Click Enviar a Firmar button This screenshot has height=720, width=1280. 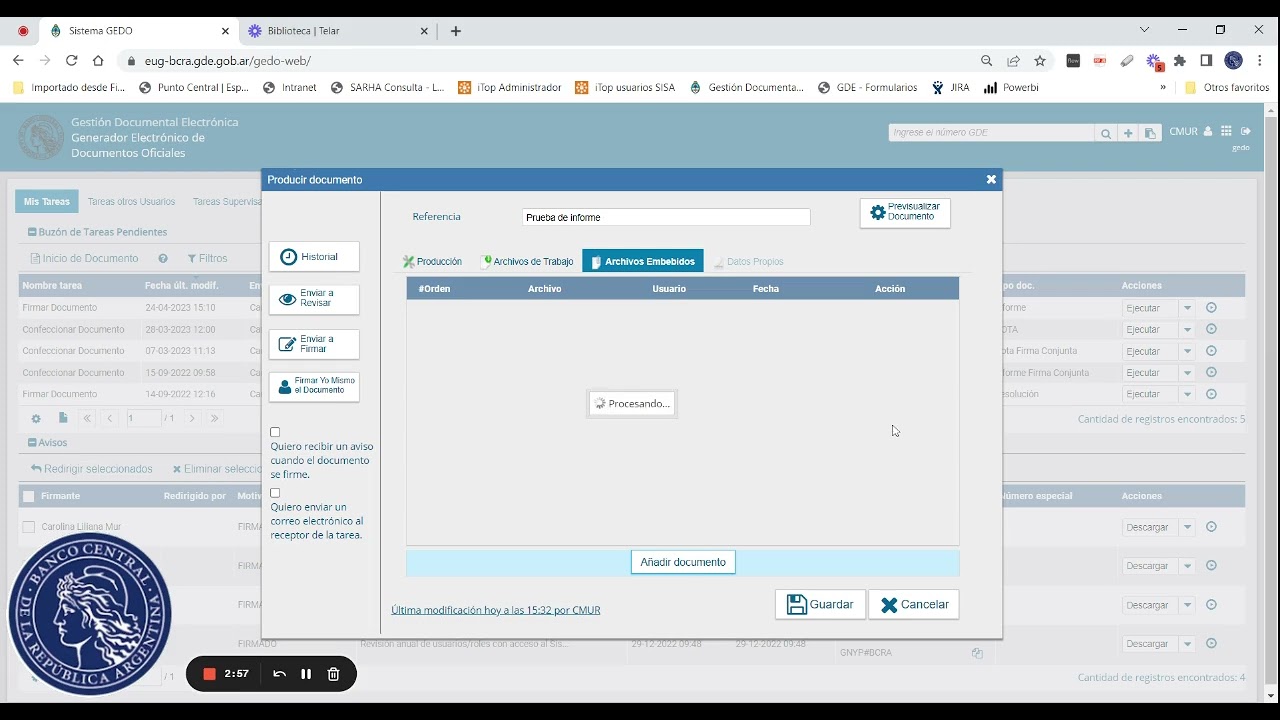[x=314, y=344]
